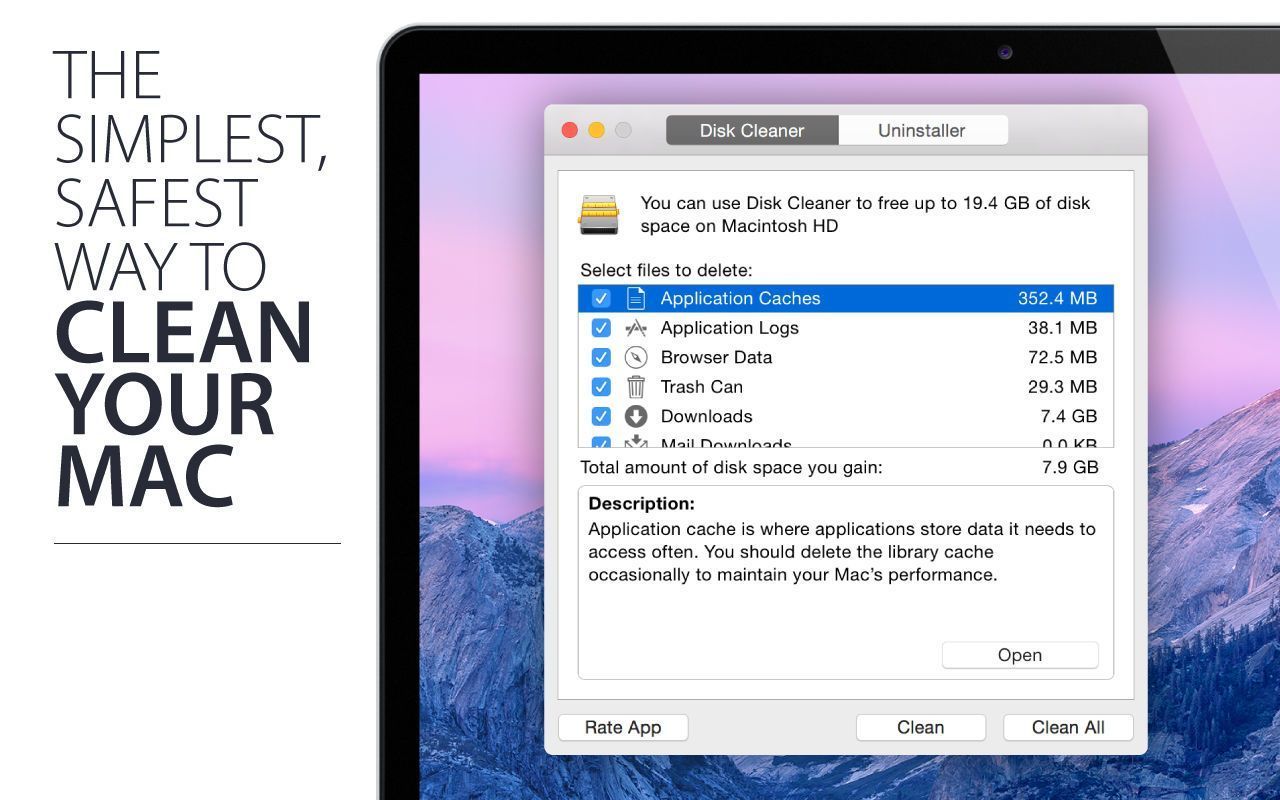Uncheck the Application Caches checkbox
Viewport: 1280px width, 800px height.
(601, 298)
